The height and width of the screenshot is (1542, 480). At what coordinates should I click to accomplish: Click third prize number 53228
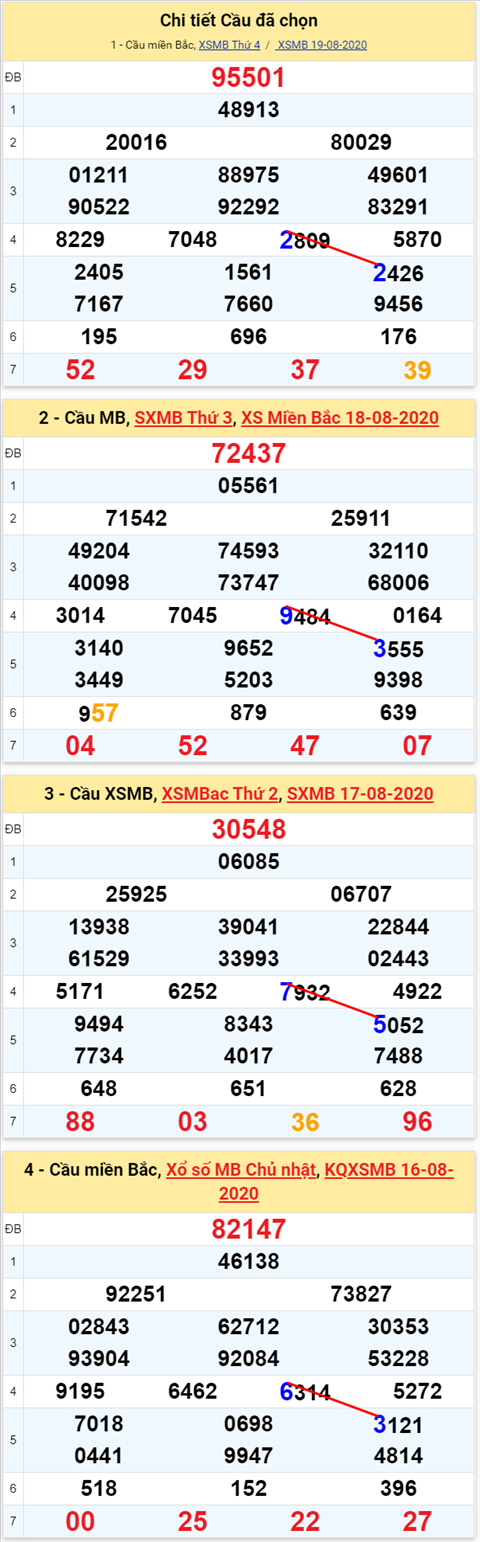[398, 1359]
